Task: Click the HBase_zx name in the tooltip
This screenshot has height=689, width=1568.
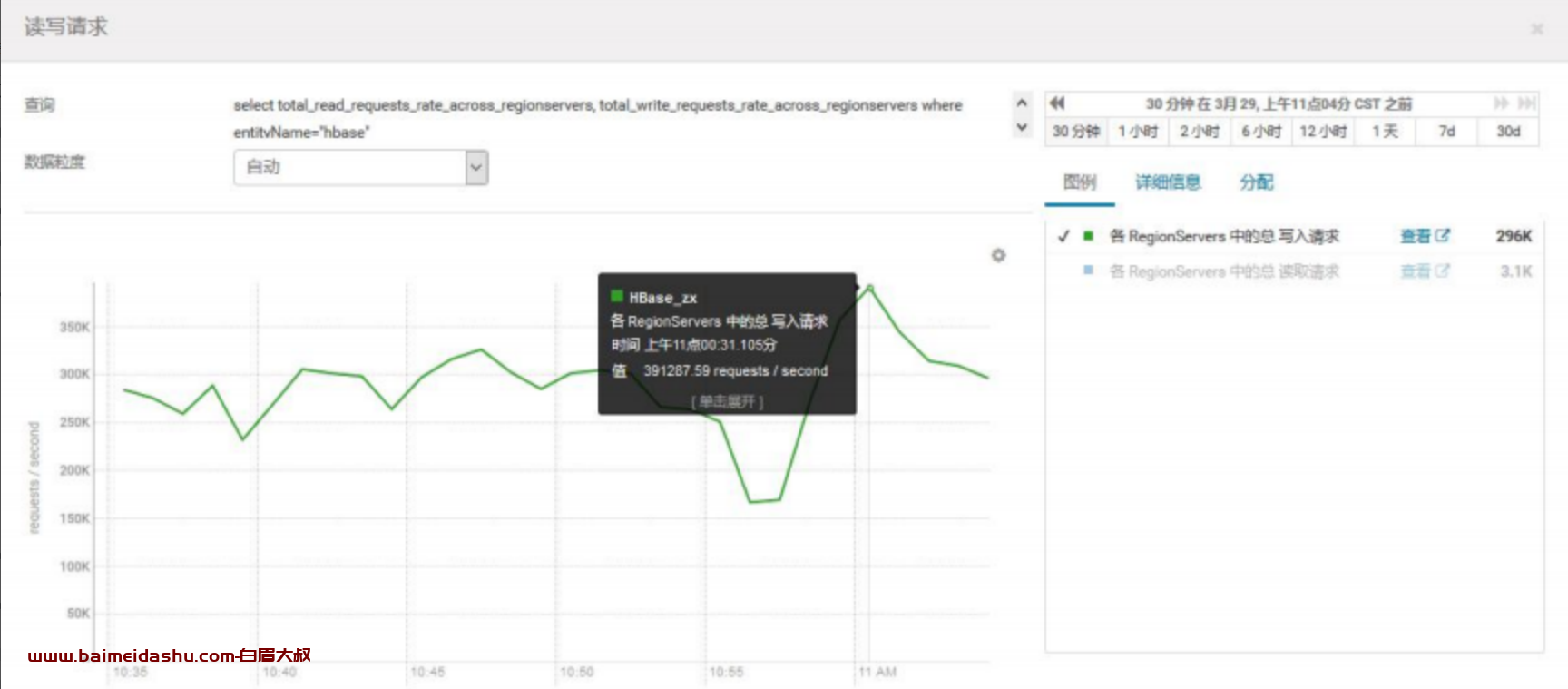Action: point(663,298)
